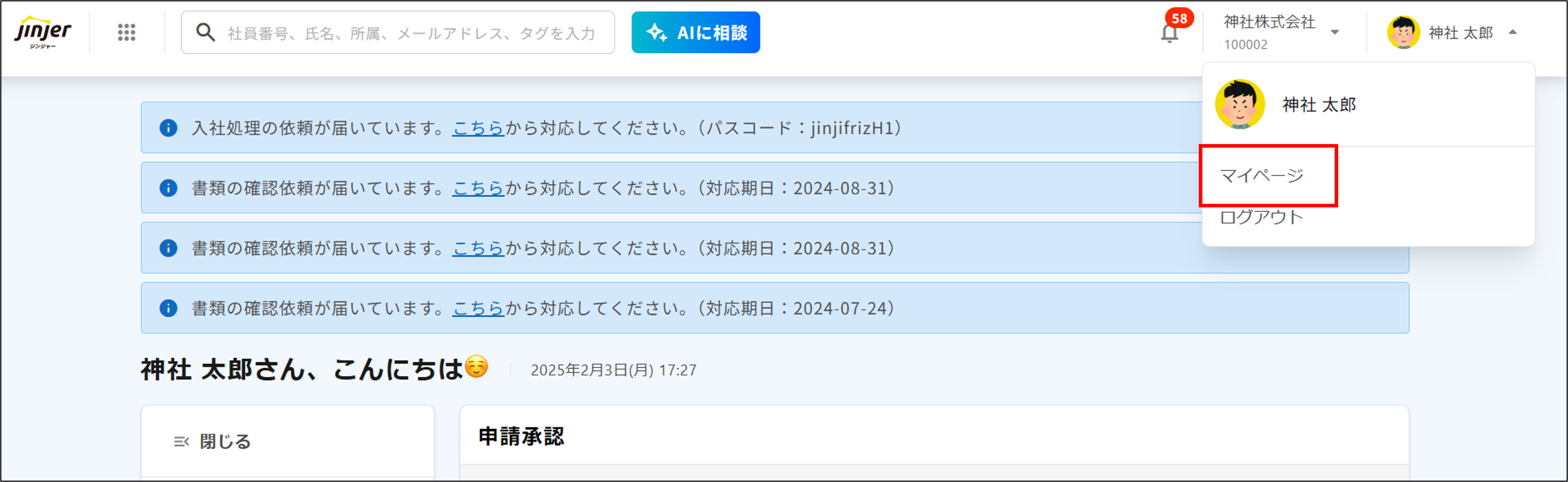Select ログアウト from user menu
Viewport: 1568px width, 482px height.
(1262, 217)
